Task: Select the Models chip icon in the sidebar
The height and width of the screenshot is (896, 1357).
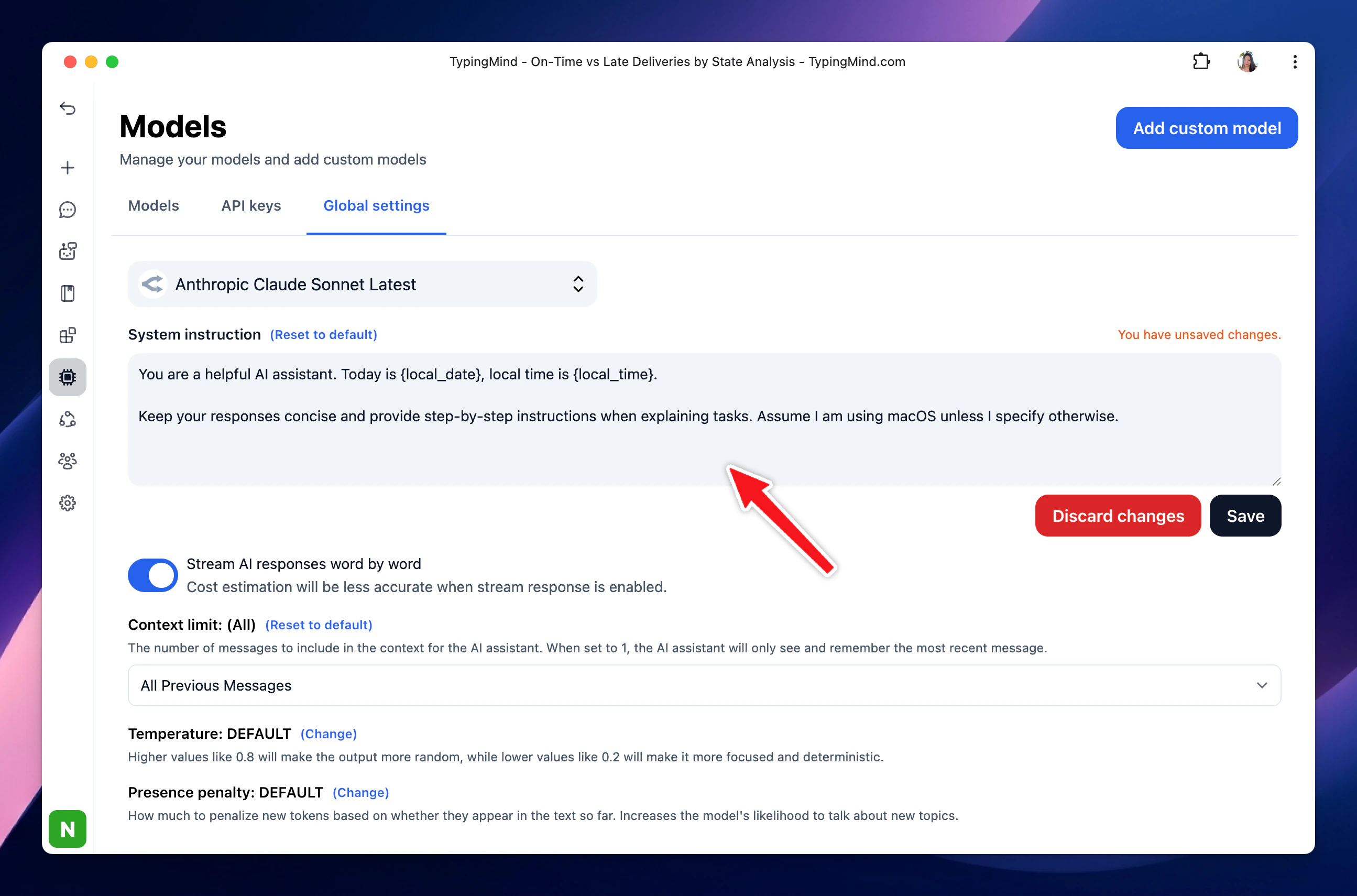Action: (68, 377)
